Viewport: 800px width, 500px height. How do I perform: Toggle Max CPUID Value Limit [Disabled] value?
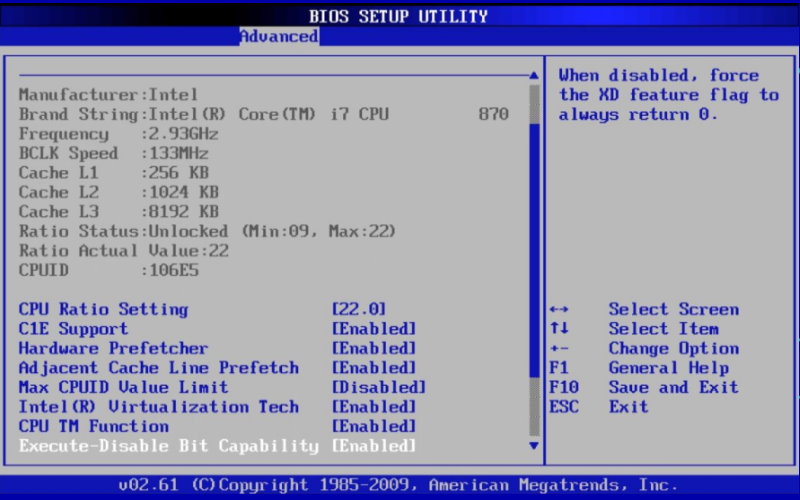(379, 387)
